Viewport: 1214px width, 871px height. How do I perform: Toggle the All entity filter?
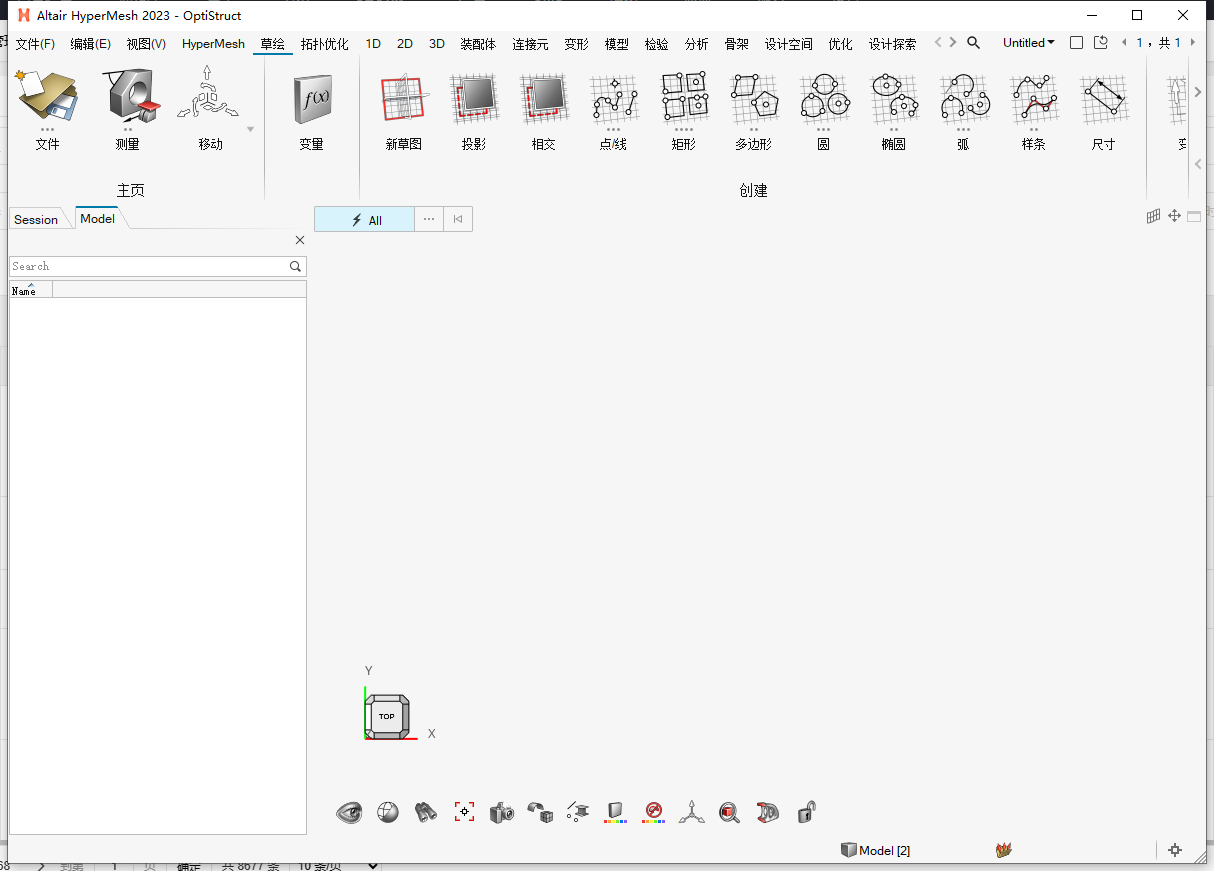[363, 219]
